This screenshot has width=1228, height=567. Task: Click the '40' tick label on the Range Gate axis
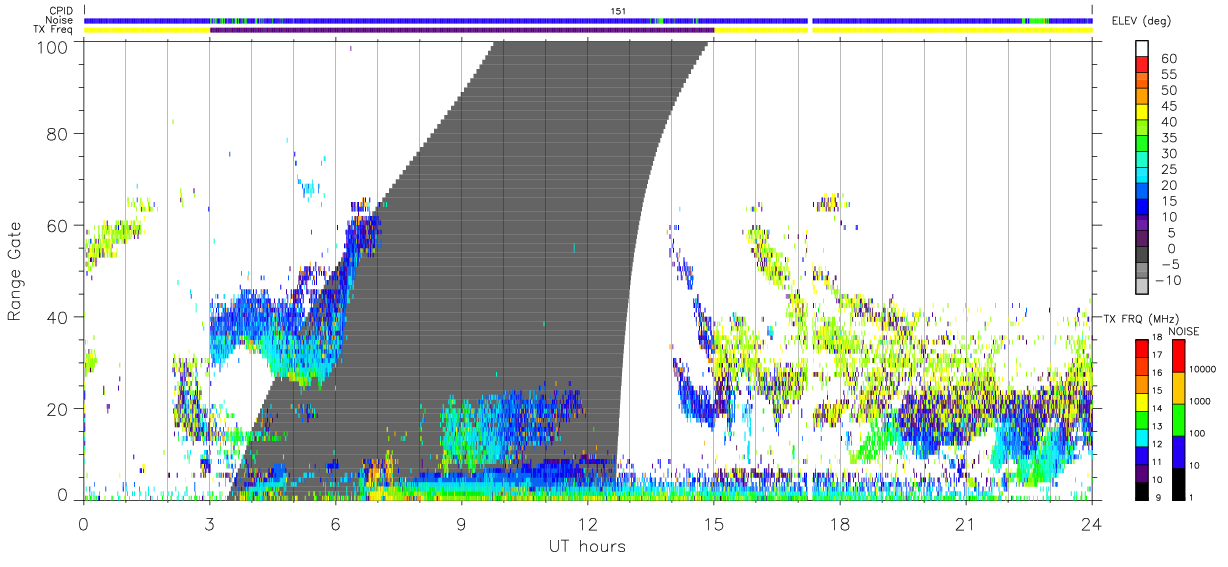point(60,317)
